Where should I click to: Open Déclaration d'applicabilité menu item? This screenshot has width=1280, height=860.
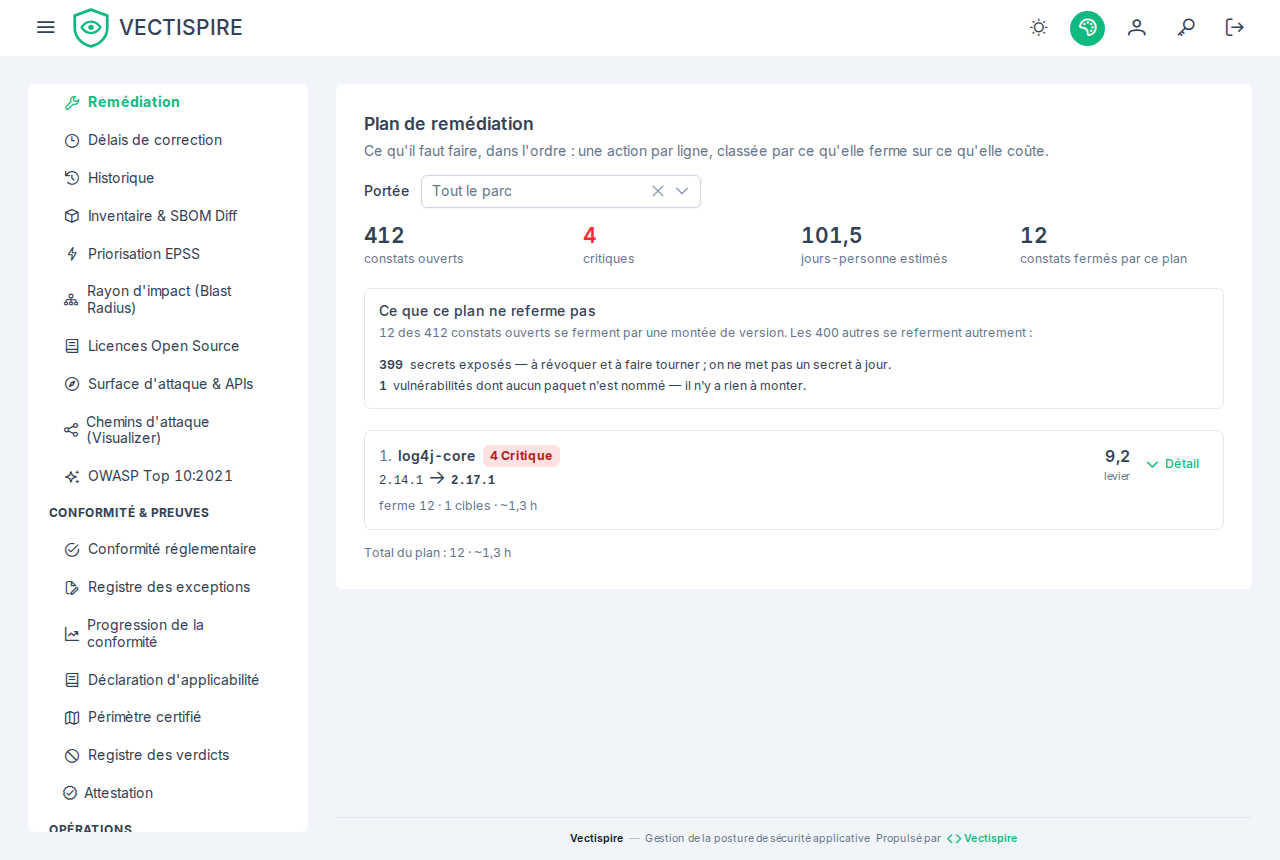(168, 680)
